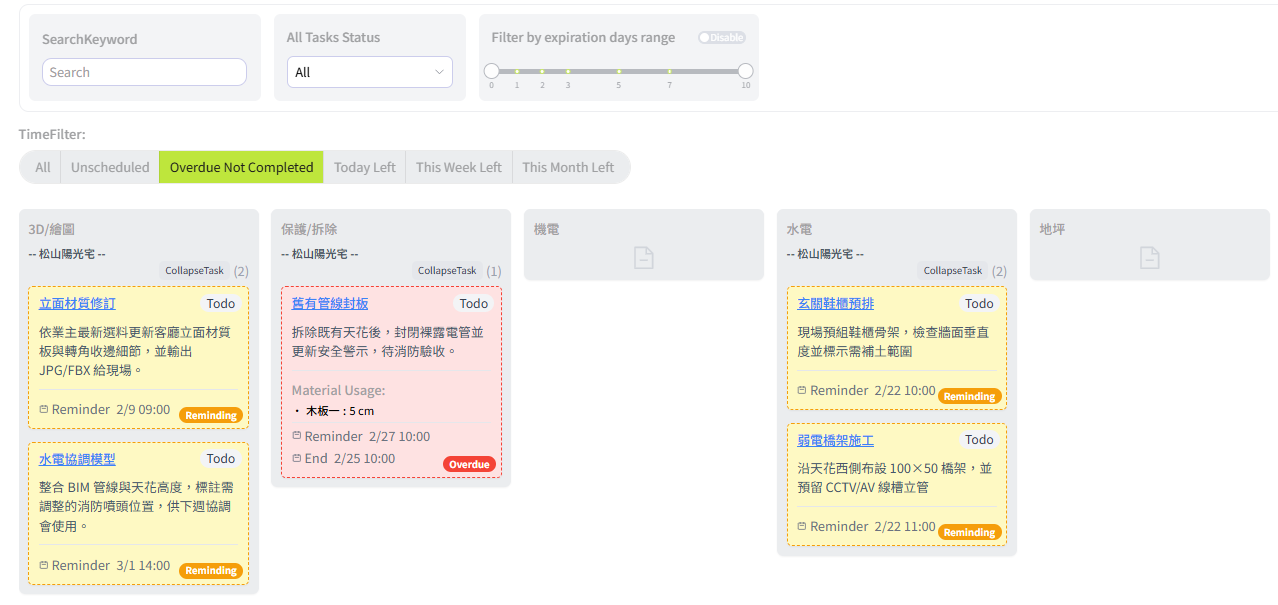Open the 舊有管線封板 task link
The image size is (1278, 605).
(330, 304)
